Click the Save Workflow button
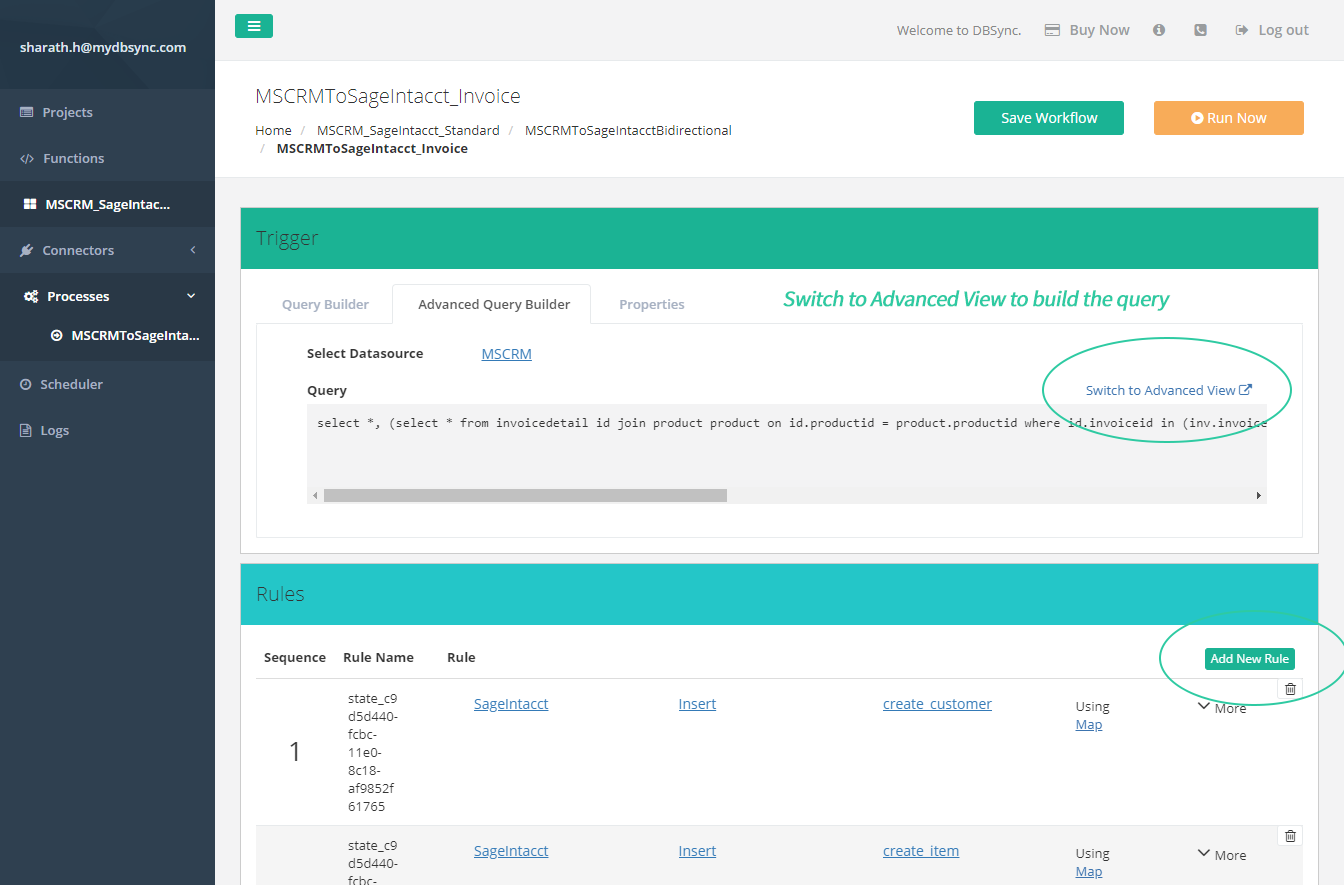This screenshot has height=885, width=1344. (x=1048, y=118)
